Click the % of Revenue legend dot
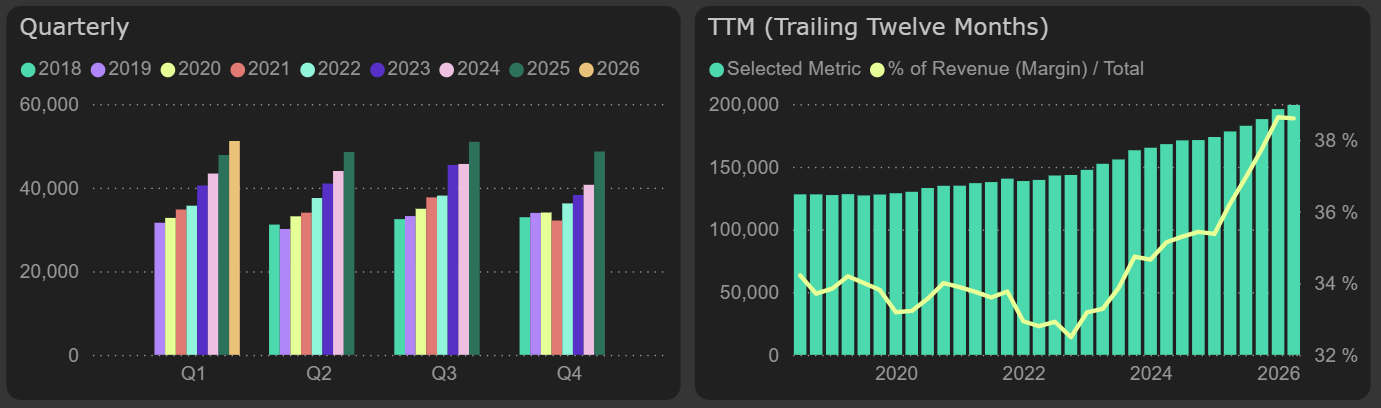 (879, 70)
